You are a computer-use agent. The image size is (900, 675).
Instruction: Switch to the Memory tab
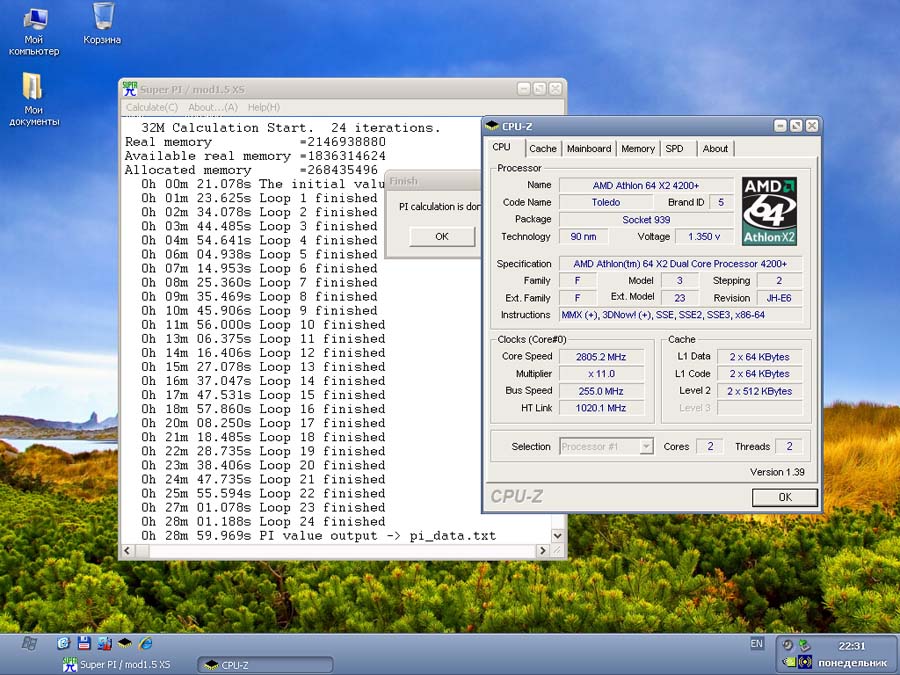coord(638,149)
